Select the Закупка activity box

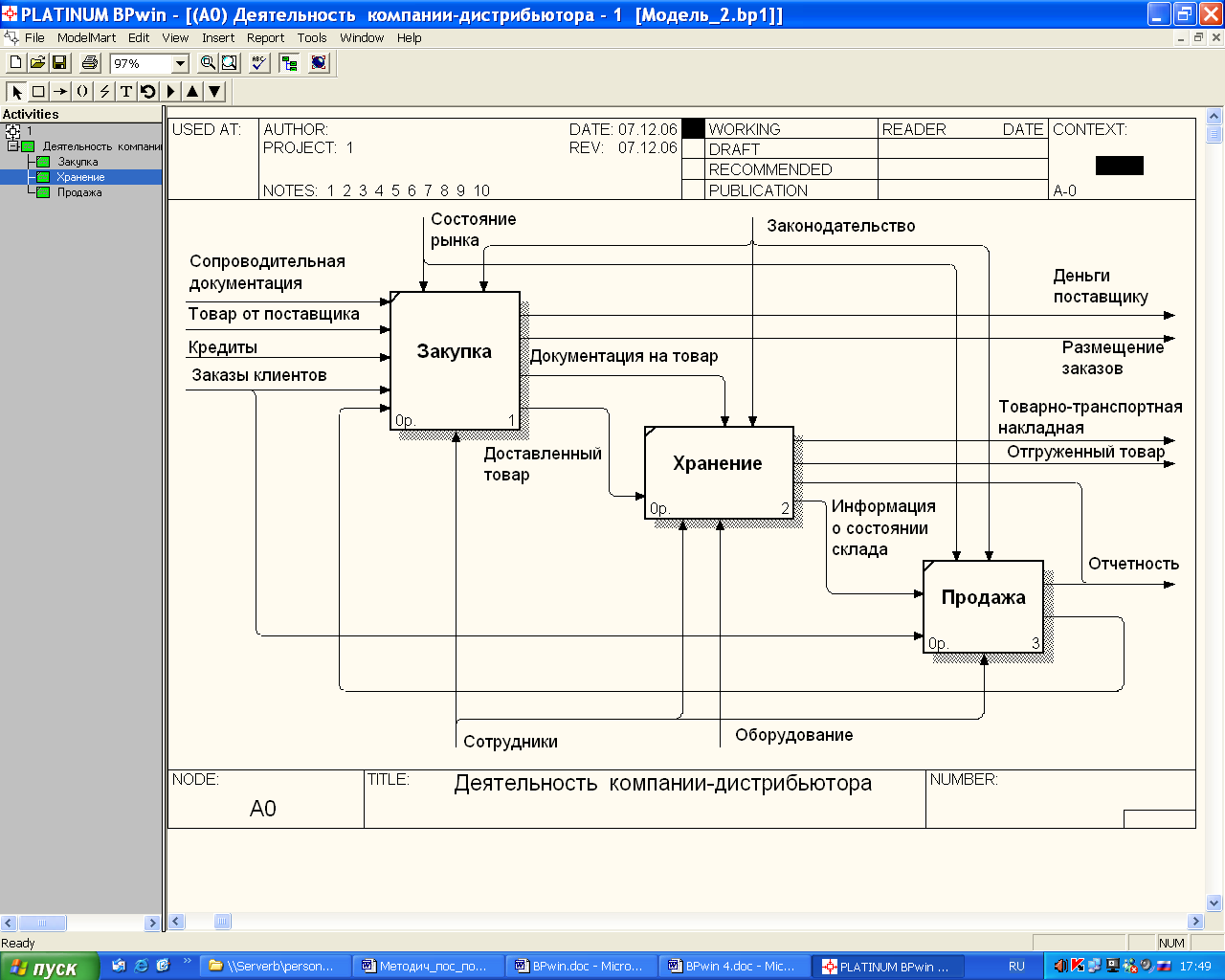(455, 361)
